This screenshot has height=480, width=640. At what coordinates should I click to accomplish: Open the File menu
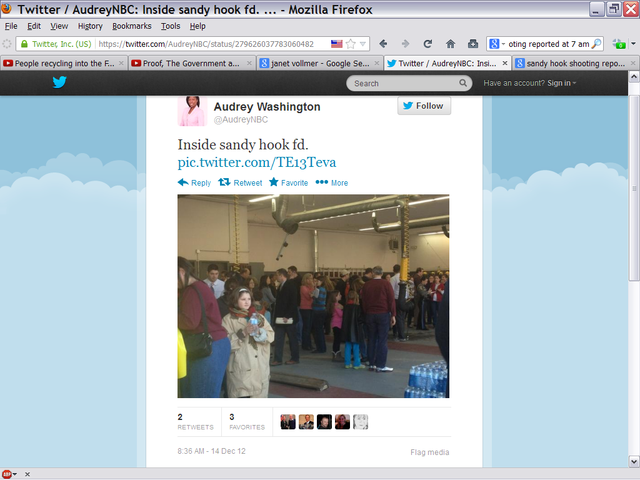[x=11, y=26]
